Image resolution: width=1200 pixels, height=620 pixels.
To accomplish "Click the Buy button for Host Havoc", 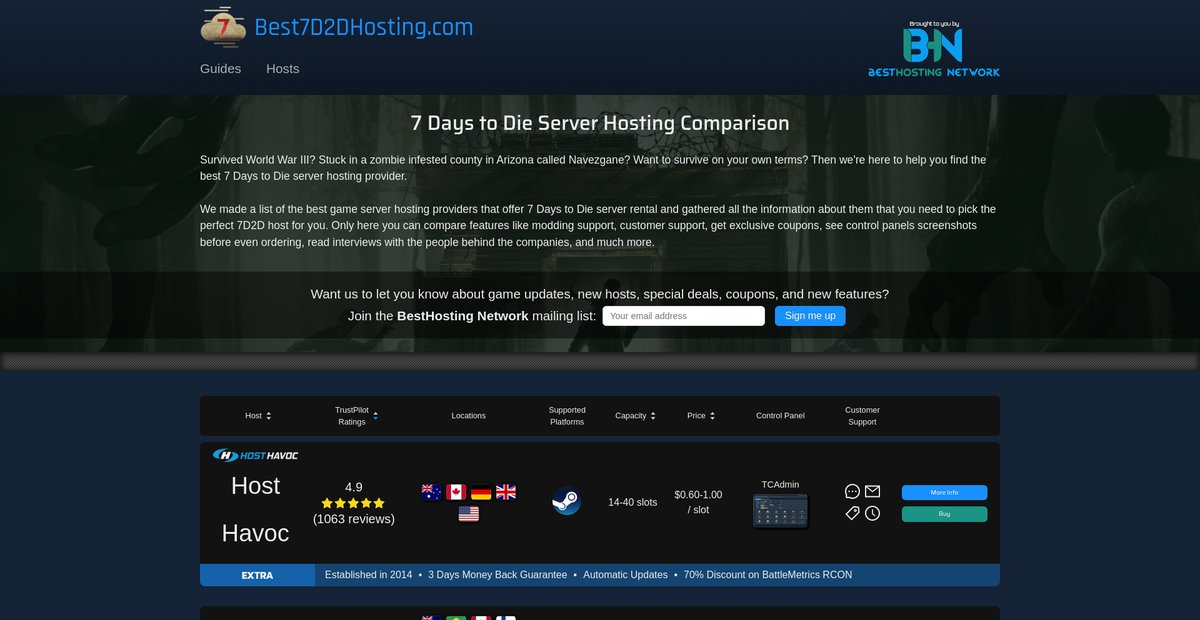I will 944,514.
